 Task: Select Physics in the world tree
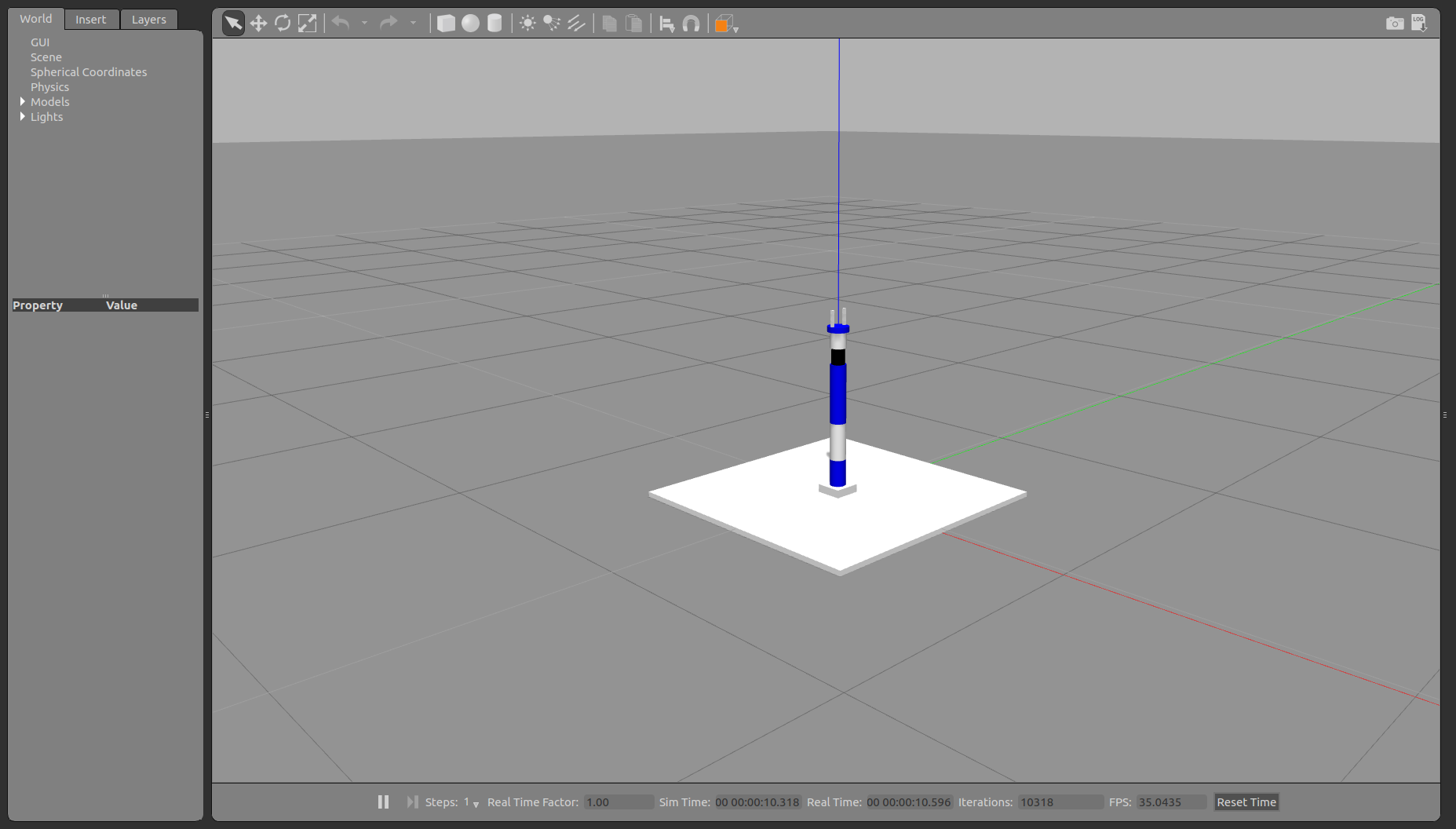pos(50,87)
